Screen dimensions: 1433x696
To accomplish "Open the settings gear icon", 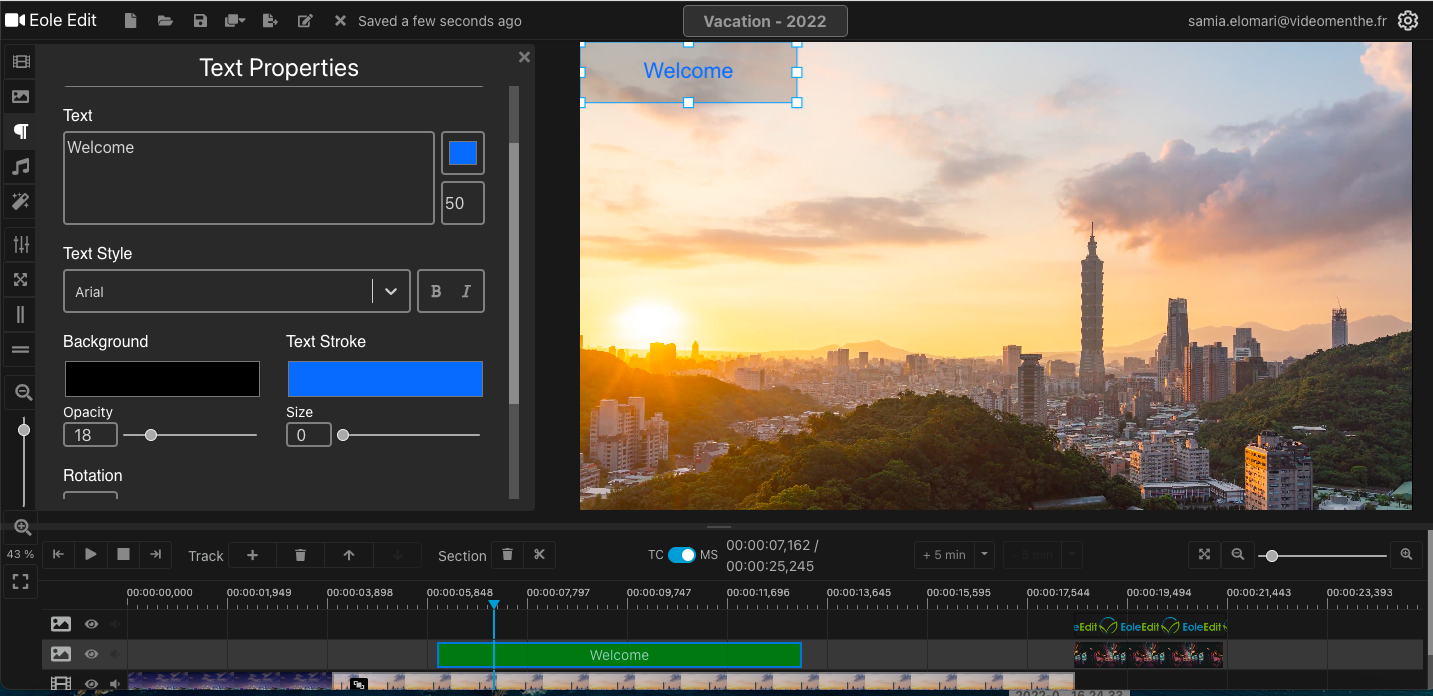I will [1408, 21].
